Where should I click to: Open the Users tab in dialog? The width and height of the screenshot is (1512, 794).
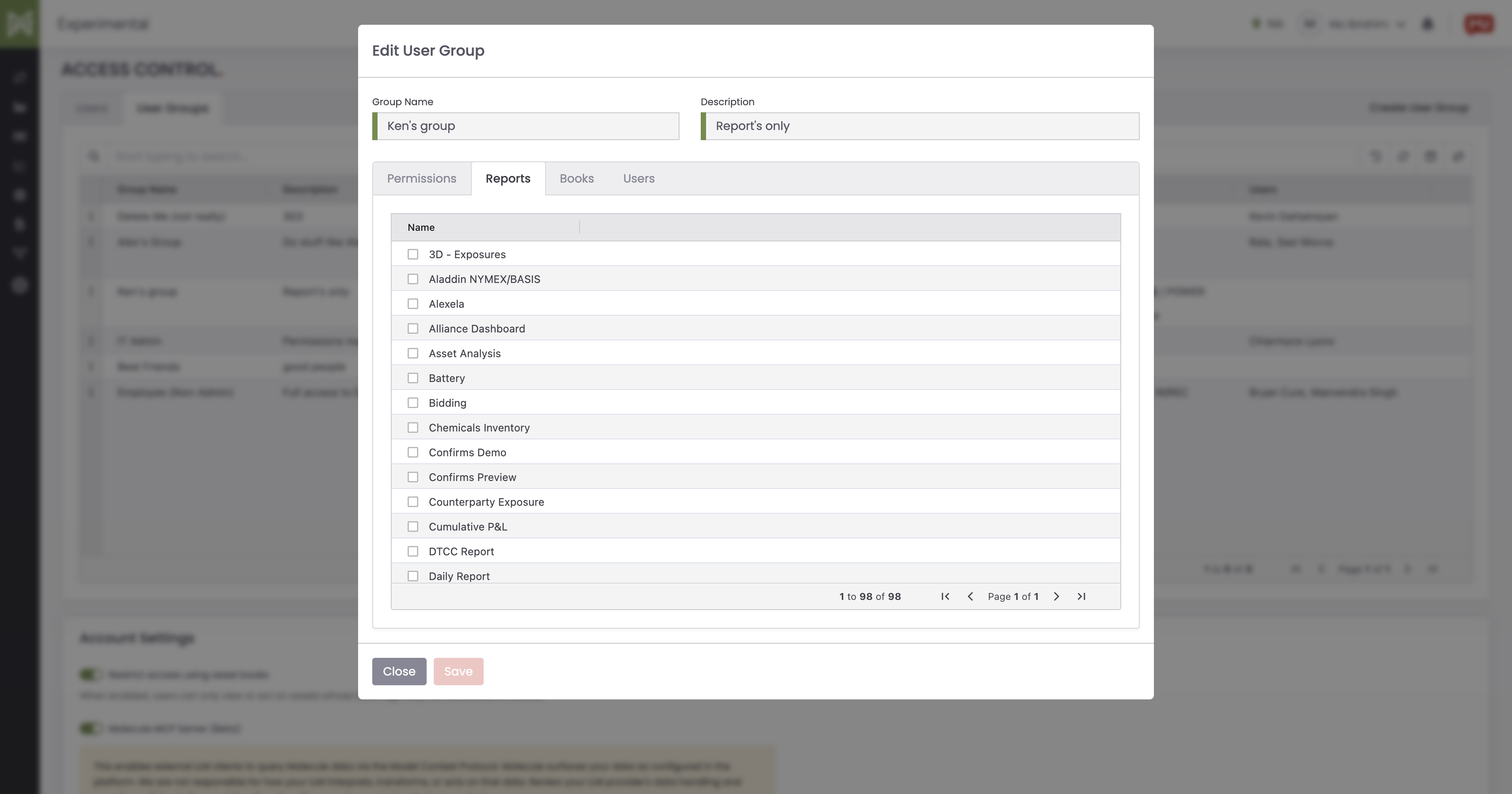[638, 179]
